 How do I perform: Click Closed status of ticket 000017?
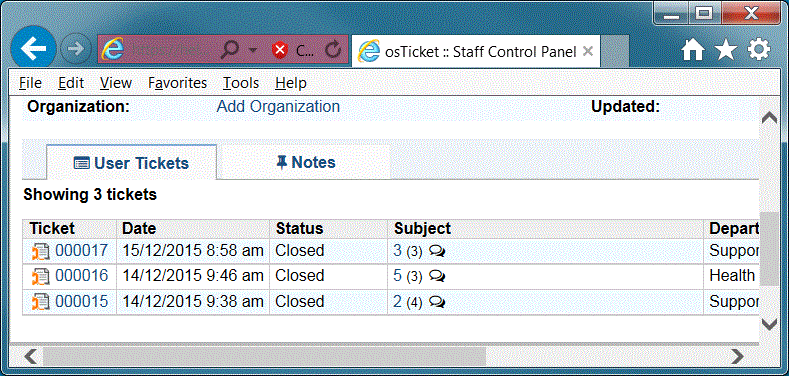pyautogui.click(x=300, y=250)
